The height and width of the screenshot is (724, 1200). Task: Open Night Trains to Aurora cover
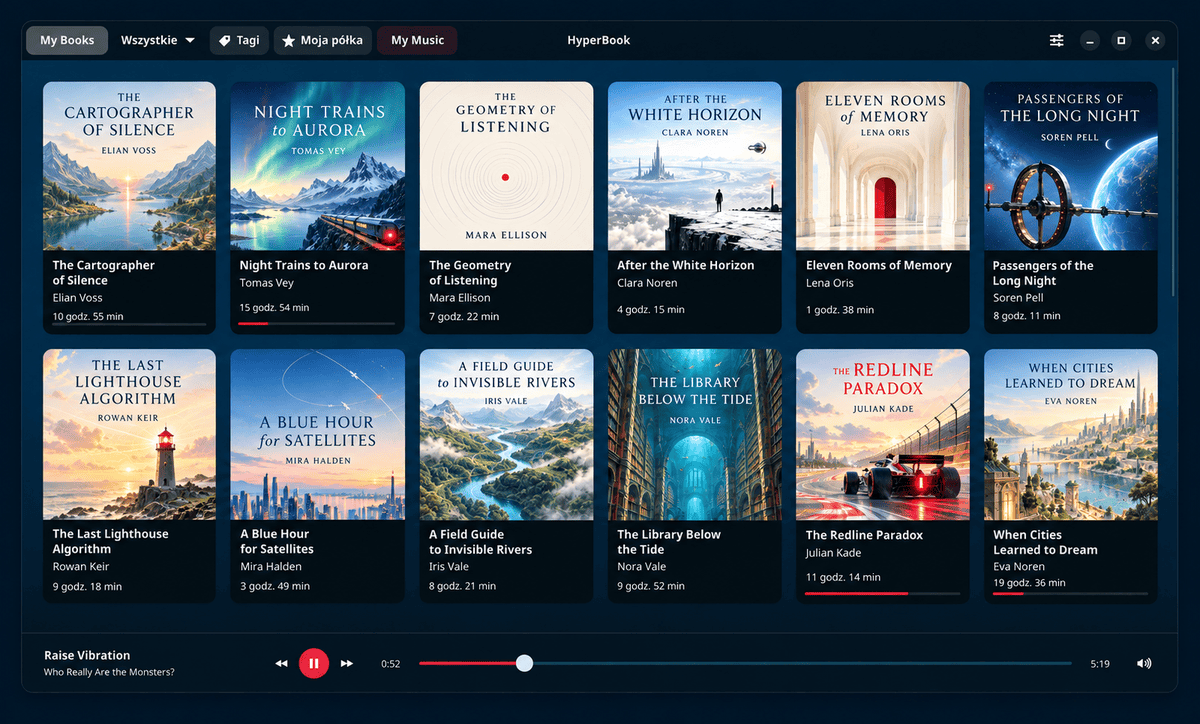tap(318, 166)
